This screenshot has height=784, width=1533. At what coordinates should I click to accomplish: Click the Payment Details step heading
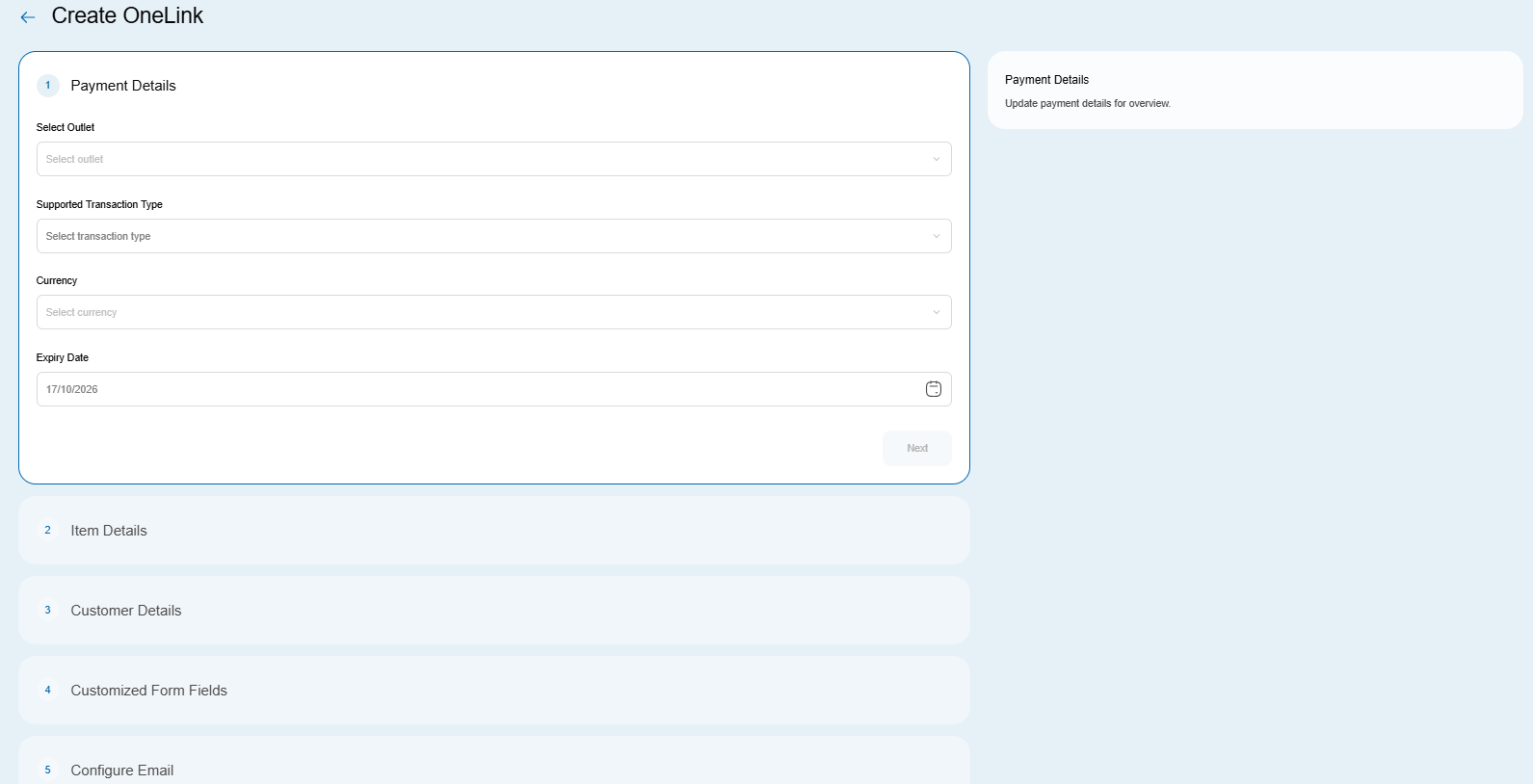click(x=123, y=86)
